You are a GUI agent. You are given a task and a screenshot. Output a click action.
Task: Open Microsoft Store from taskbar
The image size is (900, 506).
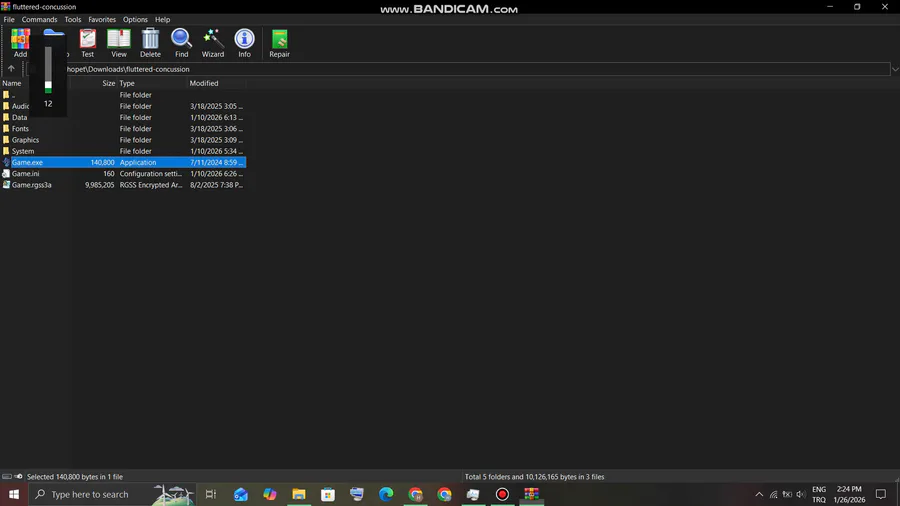pos(328,494)
